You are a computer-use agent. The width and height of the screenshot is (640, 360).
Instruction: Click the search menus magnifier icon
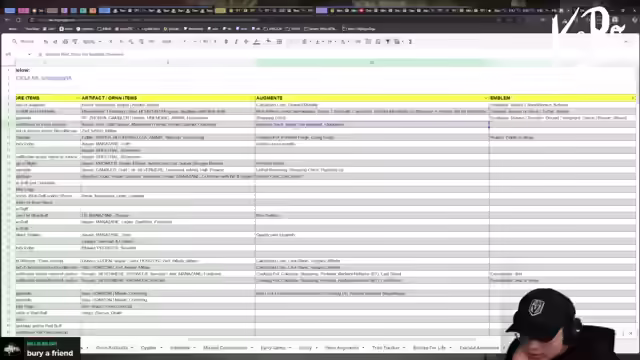(x=15, y=42)
